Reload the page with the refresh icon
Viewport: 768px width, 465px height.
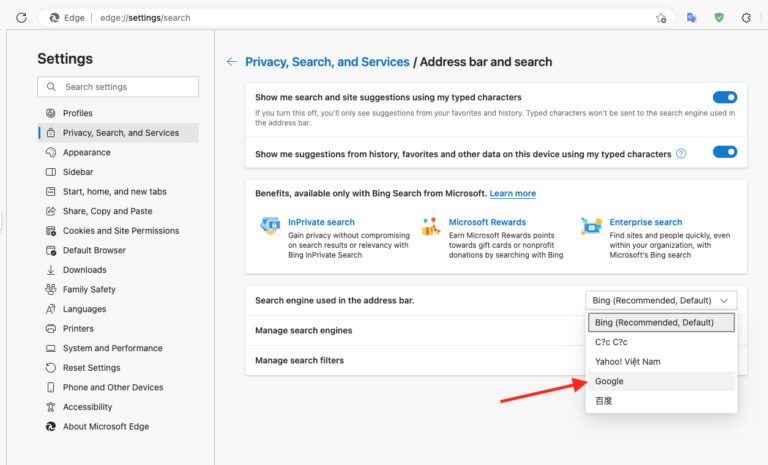pos(21,18)
